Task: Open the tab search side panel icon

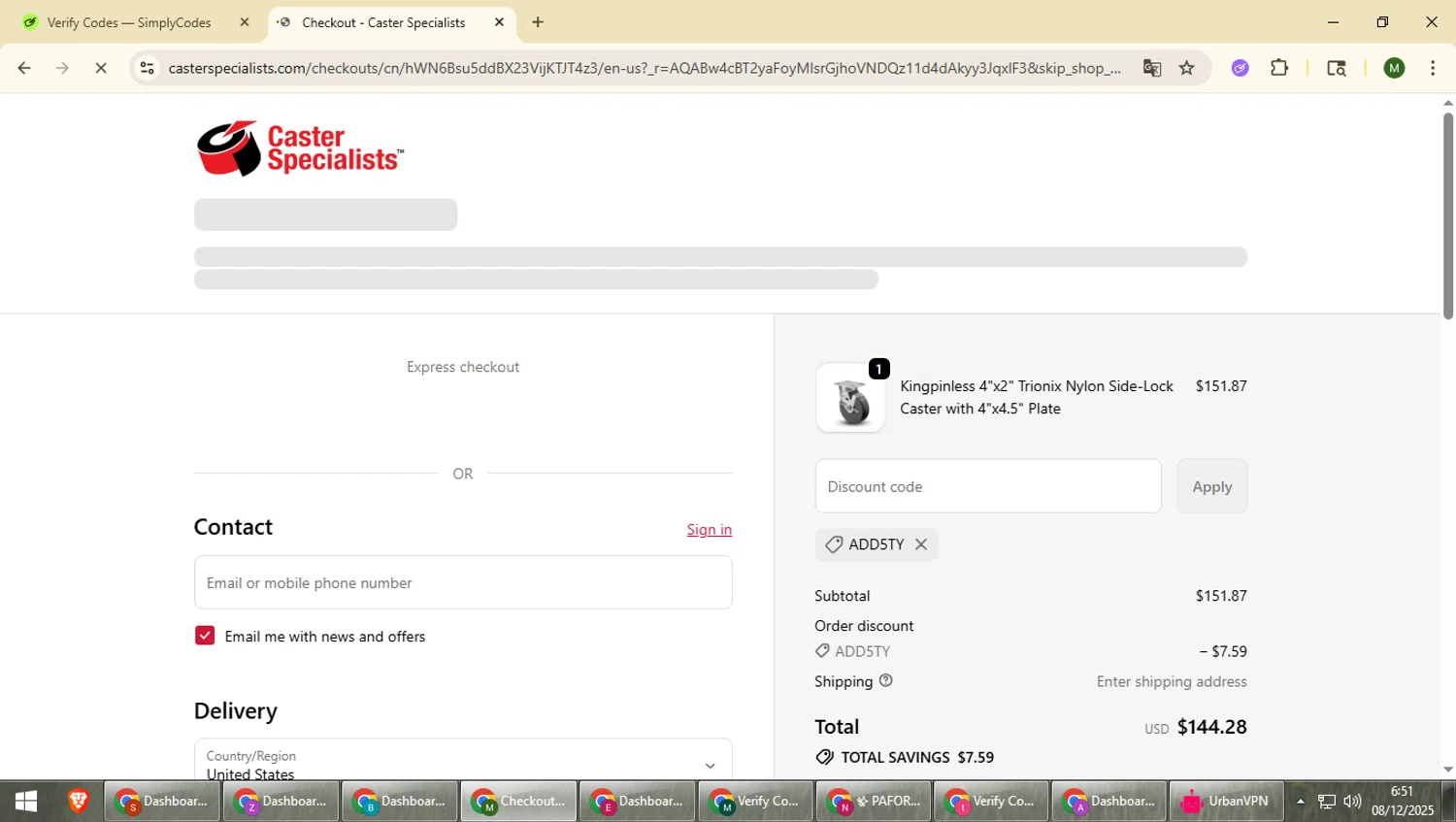Action: (x=1337, y=68)
